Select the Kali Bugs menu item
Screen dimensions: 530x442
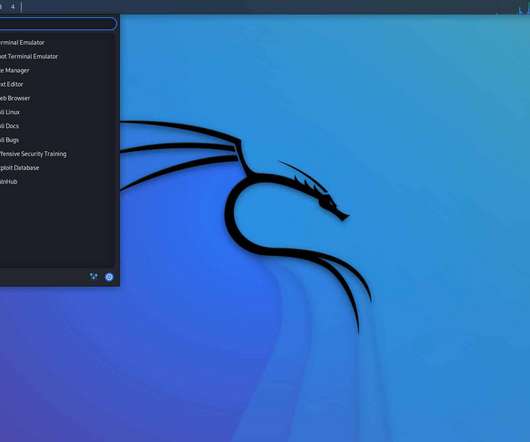click(x=9, y=140)
